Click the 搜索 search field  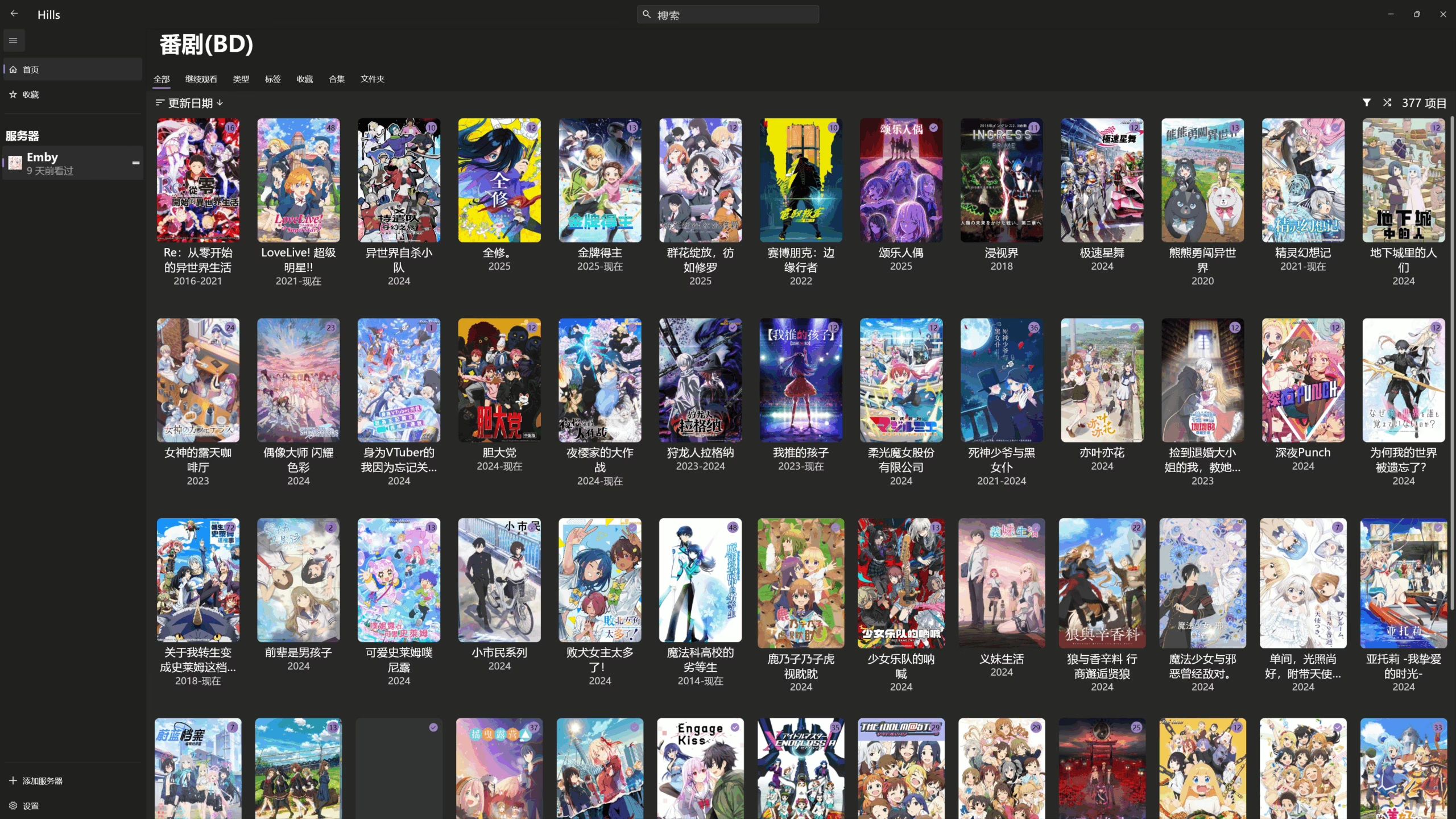point(728,15)
